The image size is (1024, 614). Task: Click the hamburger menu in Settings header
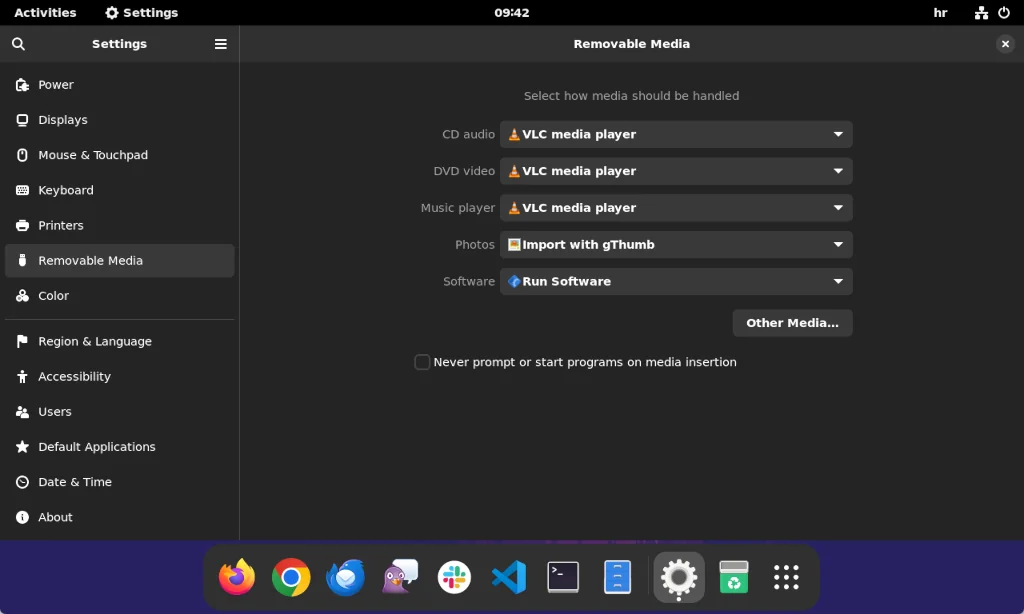point(220,44)
